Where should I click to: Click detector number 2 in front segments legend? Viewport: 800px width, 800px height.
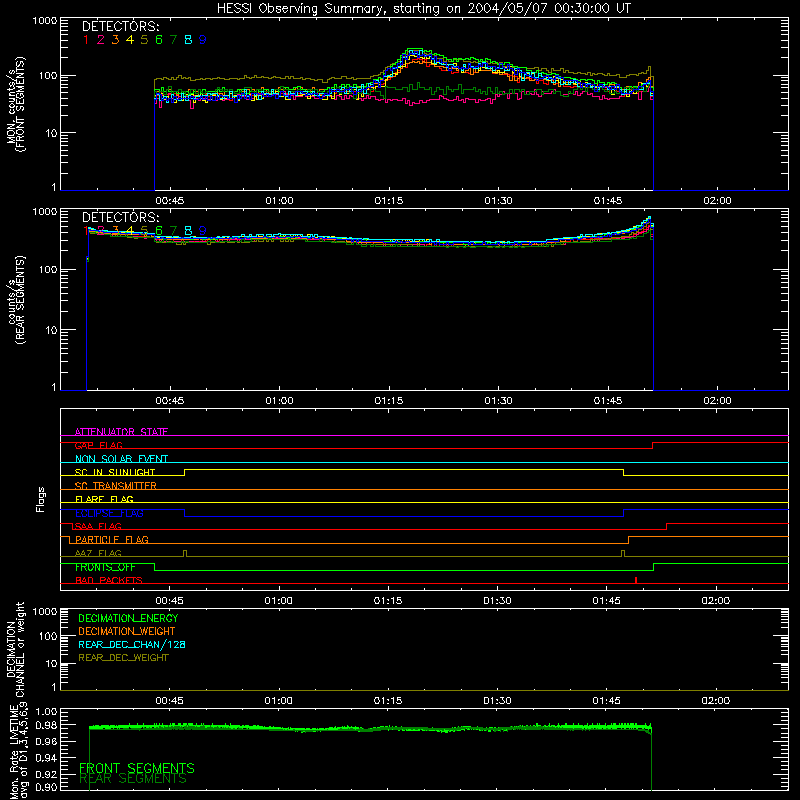pyautogui.click(x=101, y=40)
